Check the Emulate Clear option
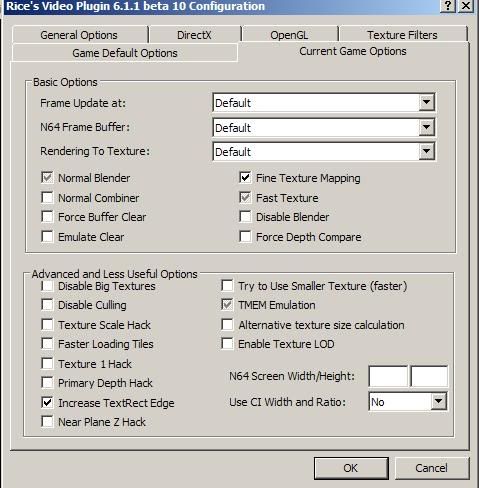The width and height of the screenshot is (479, 488). 47,237
